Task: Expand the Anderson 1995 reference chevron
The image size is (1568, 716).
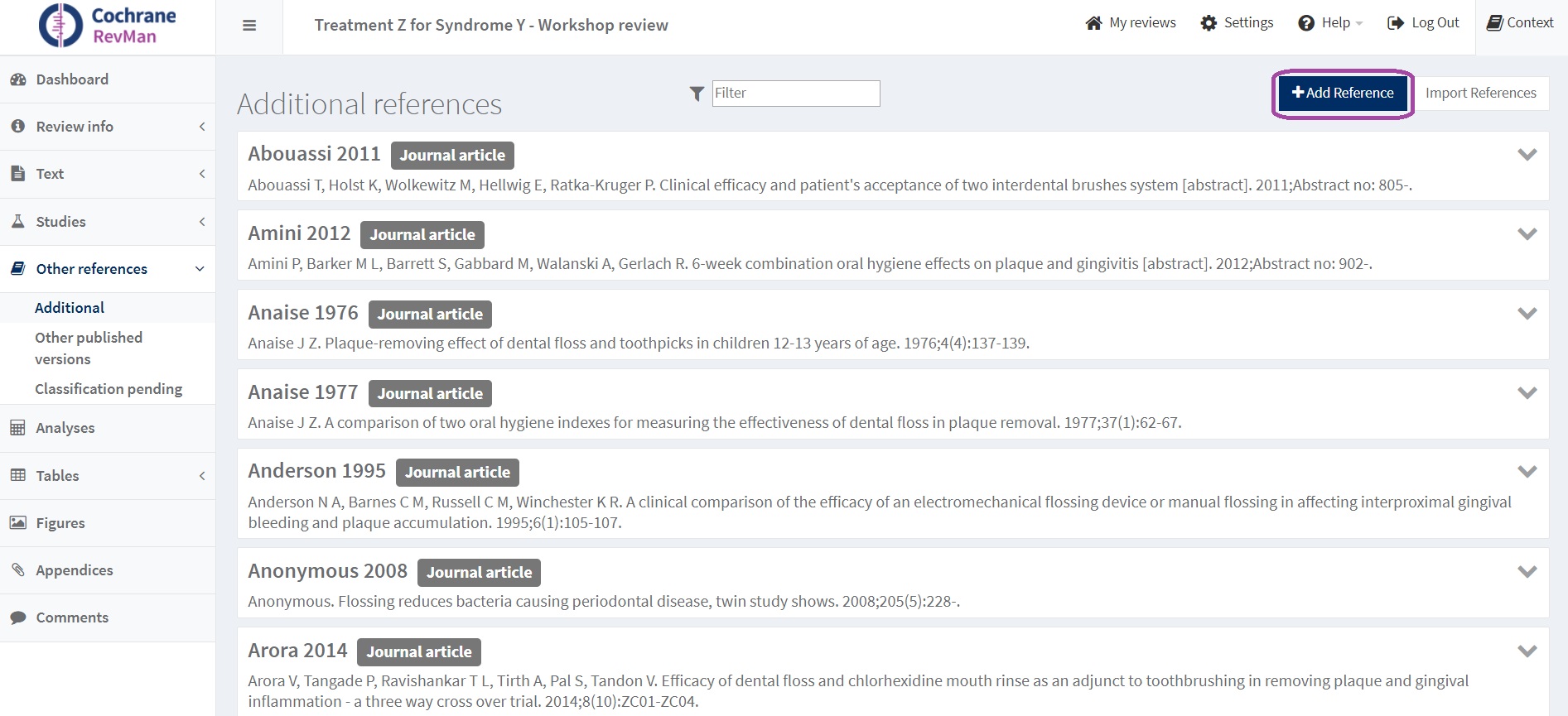Action: coord(1527,472)
